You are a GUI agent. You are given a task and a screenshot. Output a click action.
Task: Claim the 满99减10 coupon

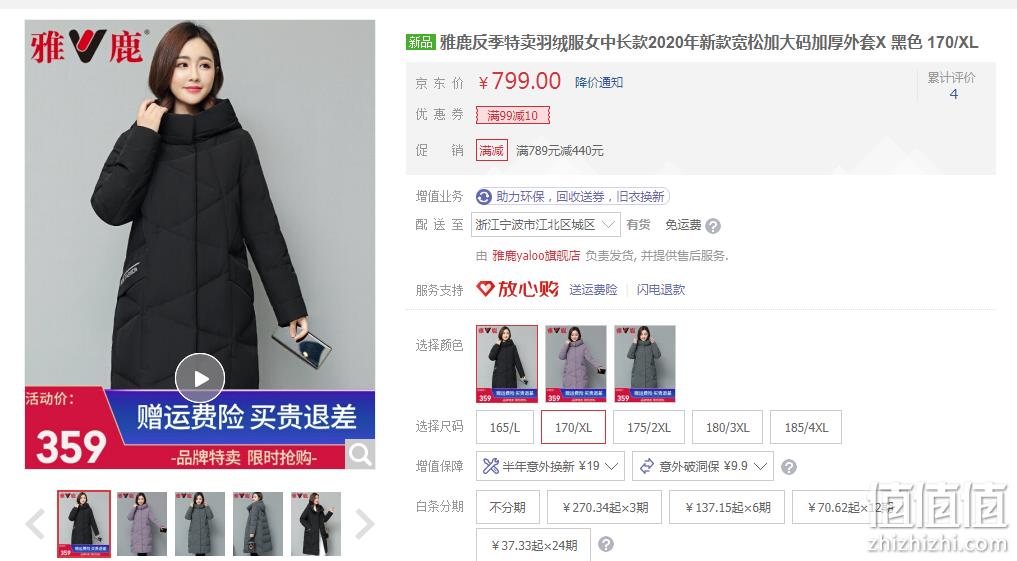(512, 115)
